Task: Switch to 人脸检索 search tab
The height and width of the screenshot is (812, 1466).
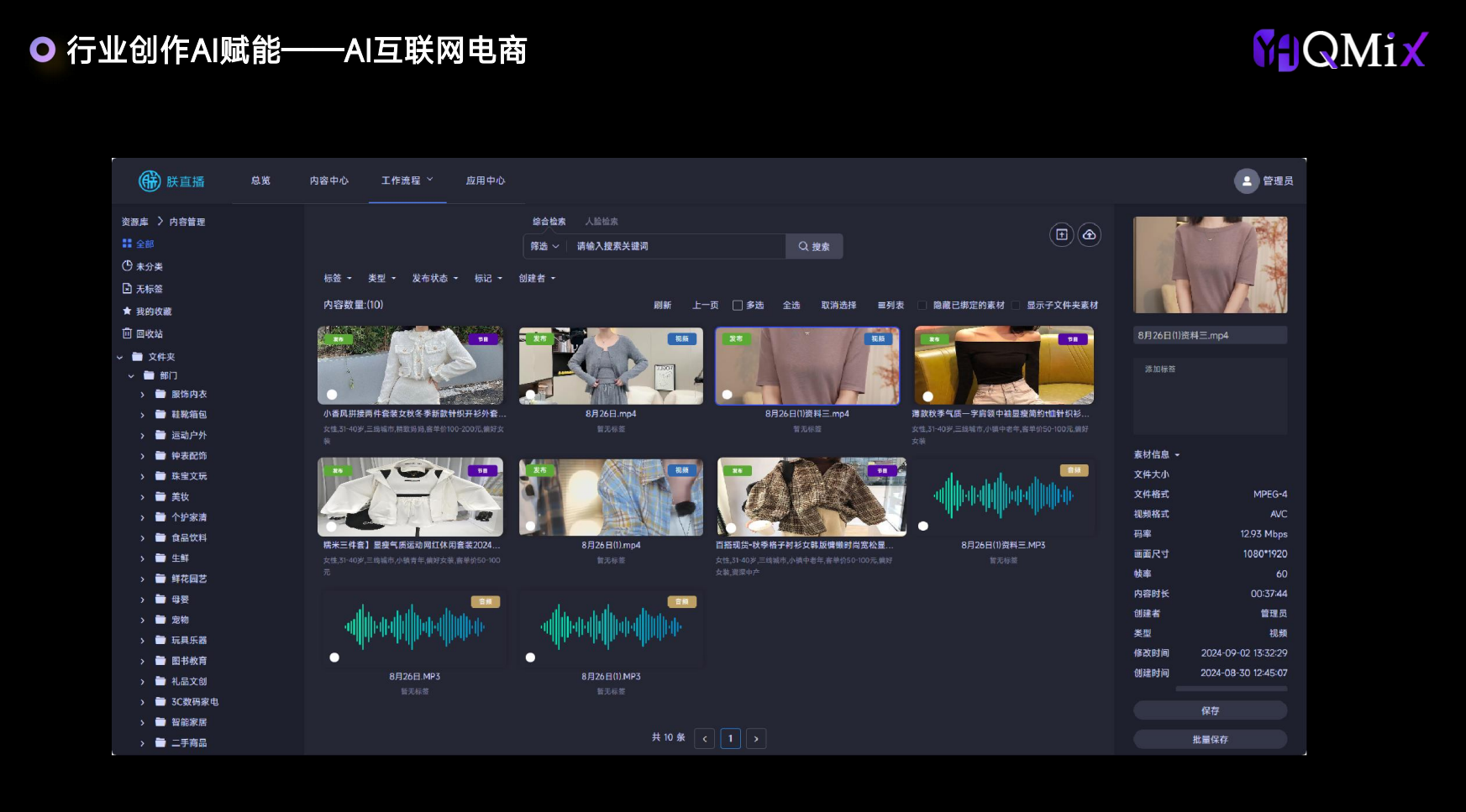Action: [602, 222]
